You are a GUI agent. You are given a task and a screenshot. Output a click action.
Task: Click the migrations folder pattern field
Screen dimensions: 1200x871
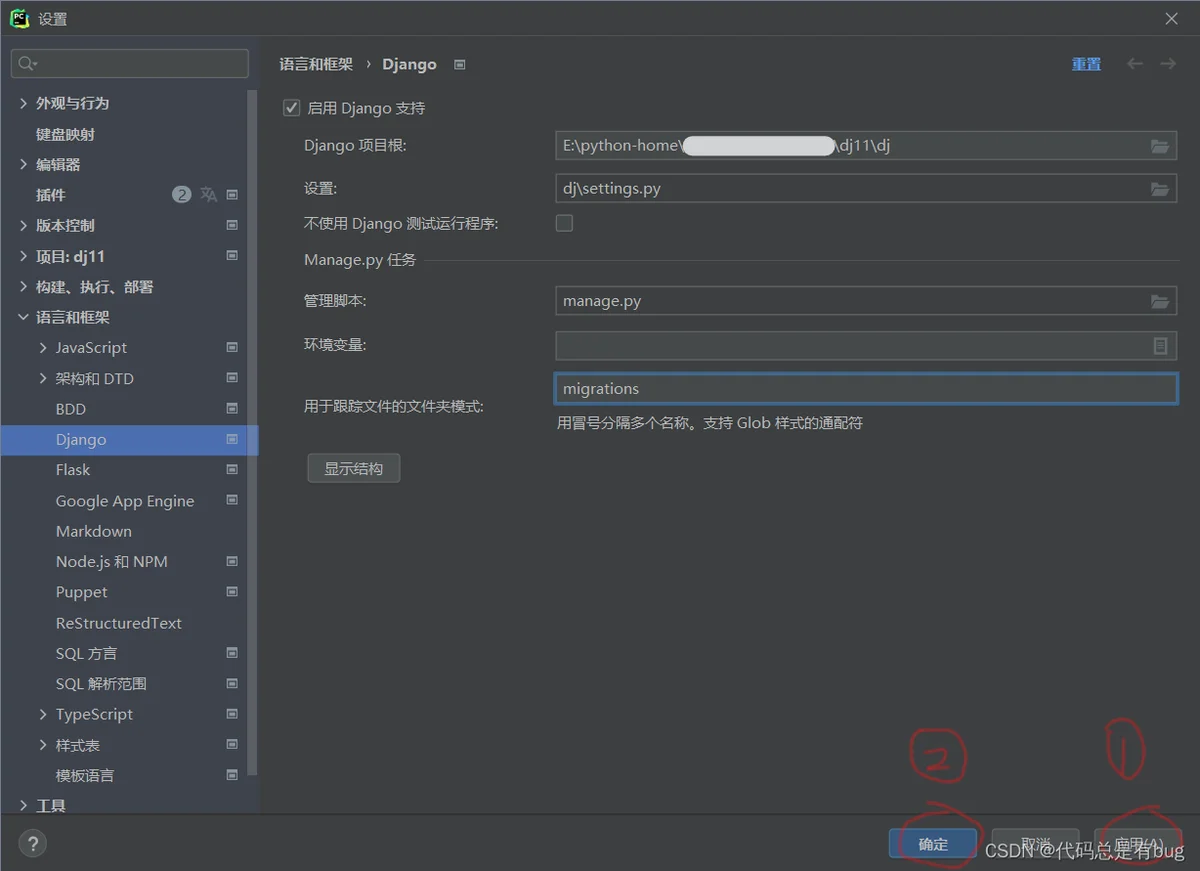pyautogui.click(x=866, y=389)
